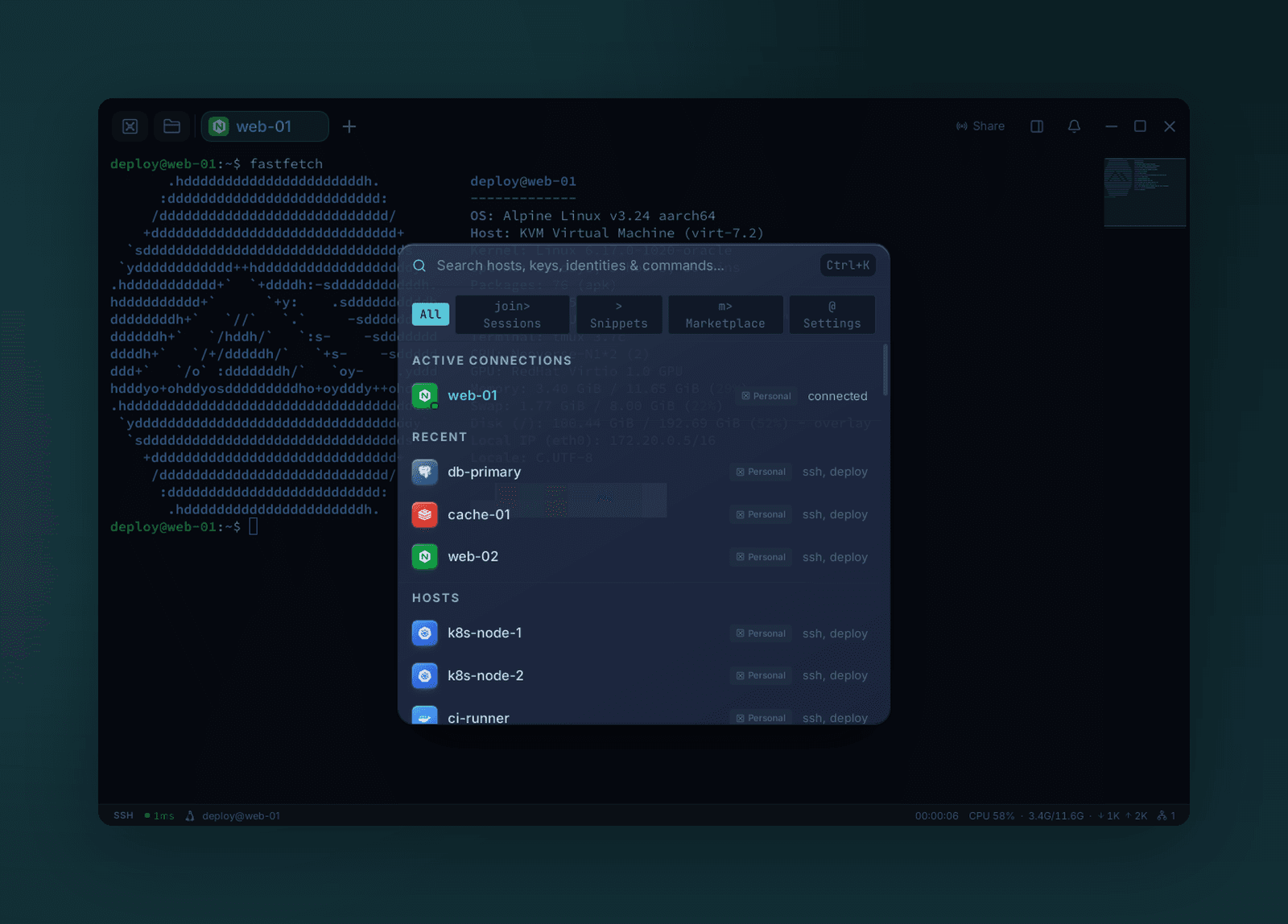
Task: Click the 3.4G/11.6G memory status
Action: [1056, 815]
